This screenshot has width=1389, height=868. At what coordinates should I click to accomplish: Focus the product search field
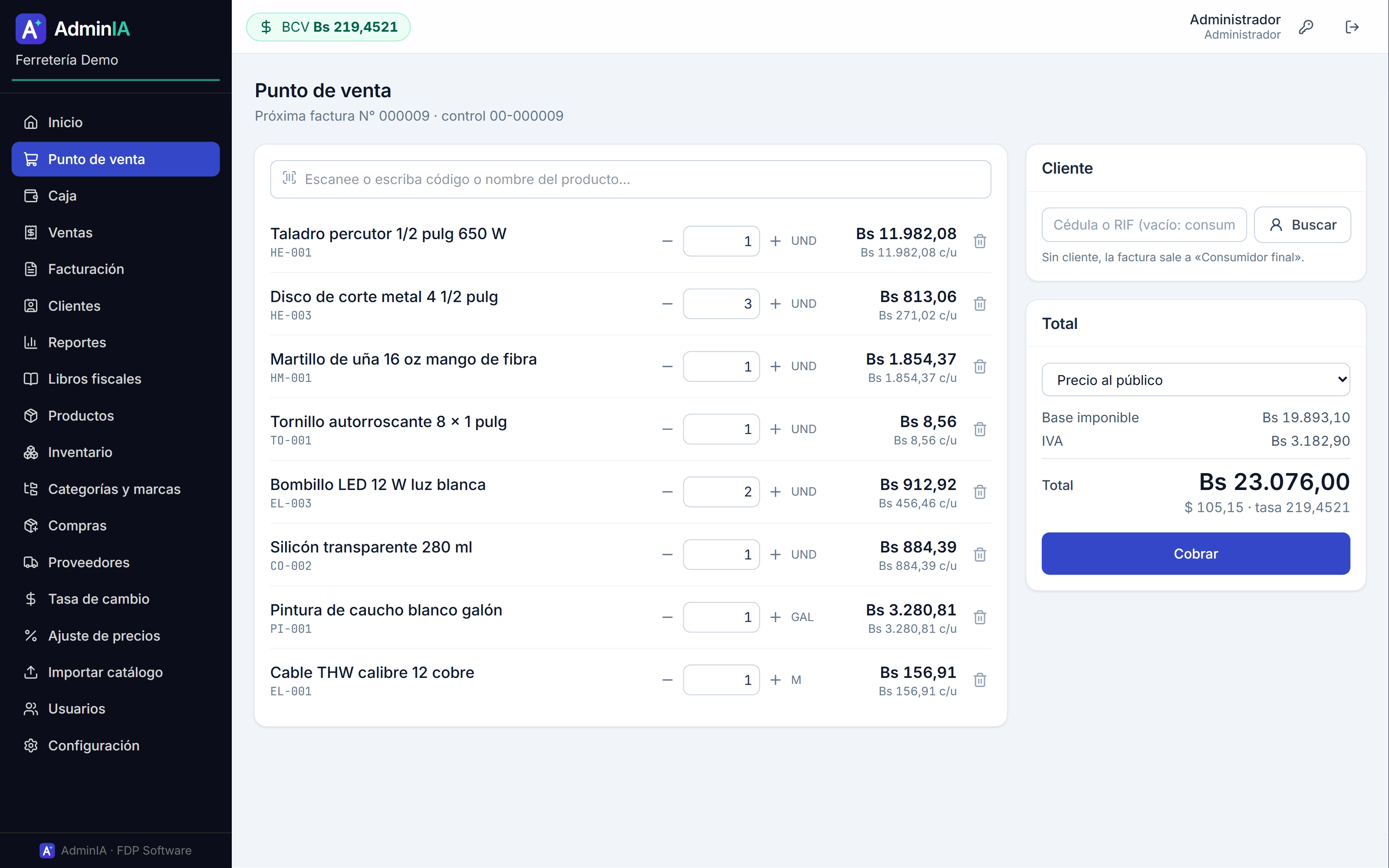[630, 179]
